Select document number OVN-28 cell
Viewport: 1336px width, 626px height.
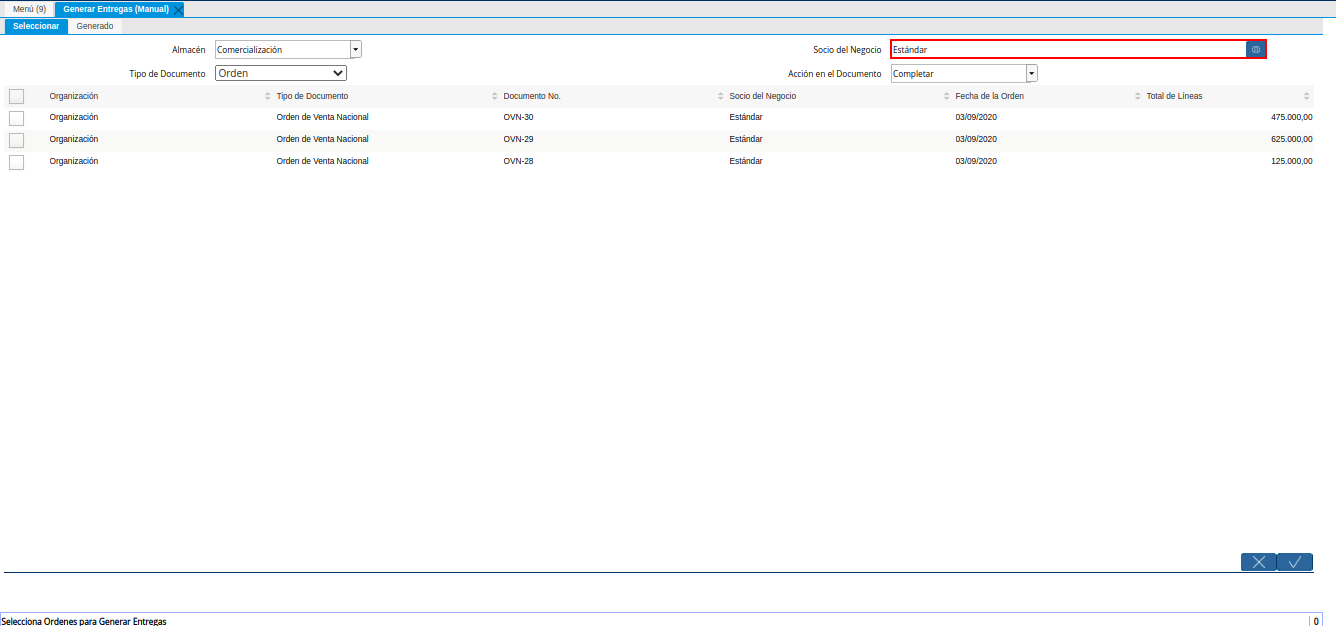(x=518, y=161)
